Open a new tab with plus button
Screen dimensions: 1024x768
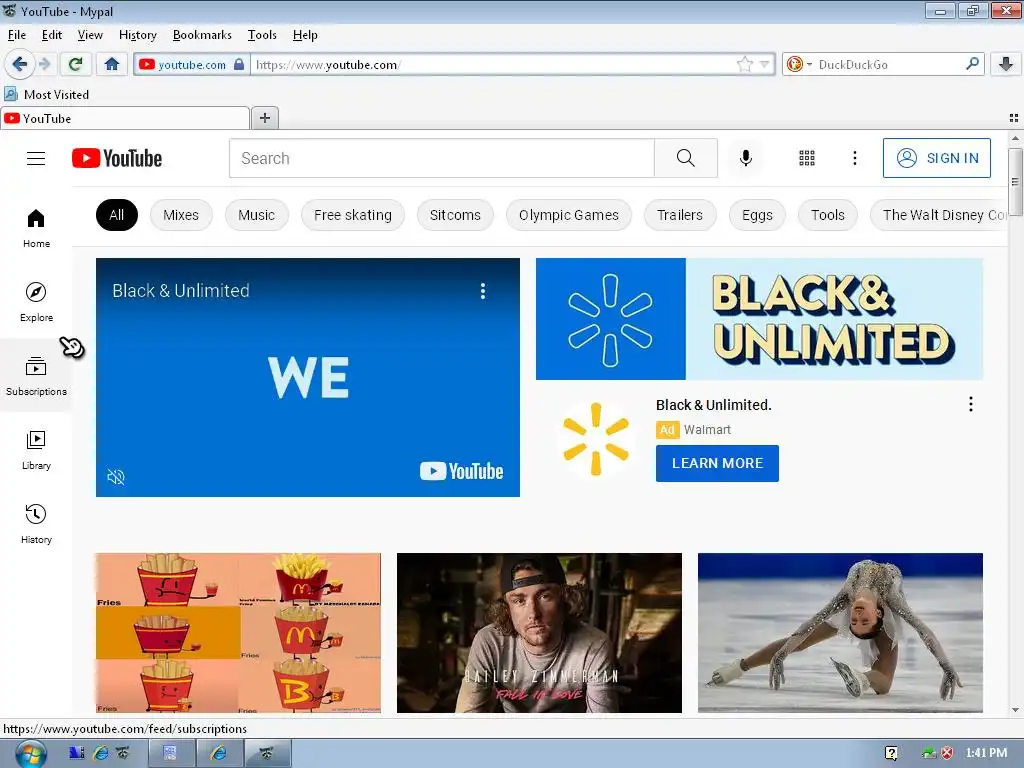click(x=264, y=118)
